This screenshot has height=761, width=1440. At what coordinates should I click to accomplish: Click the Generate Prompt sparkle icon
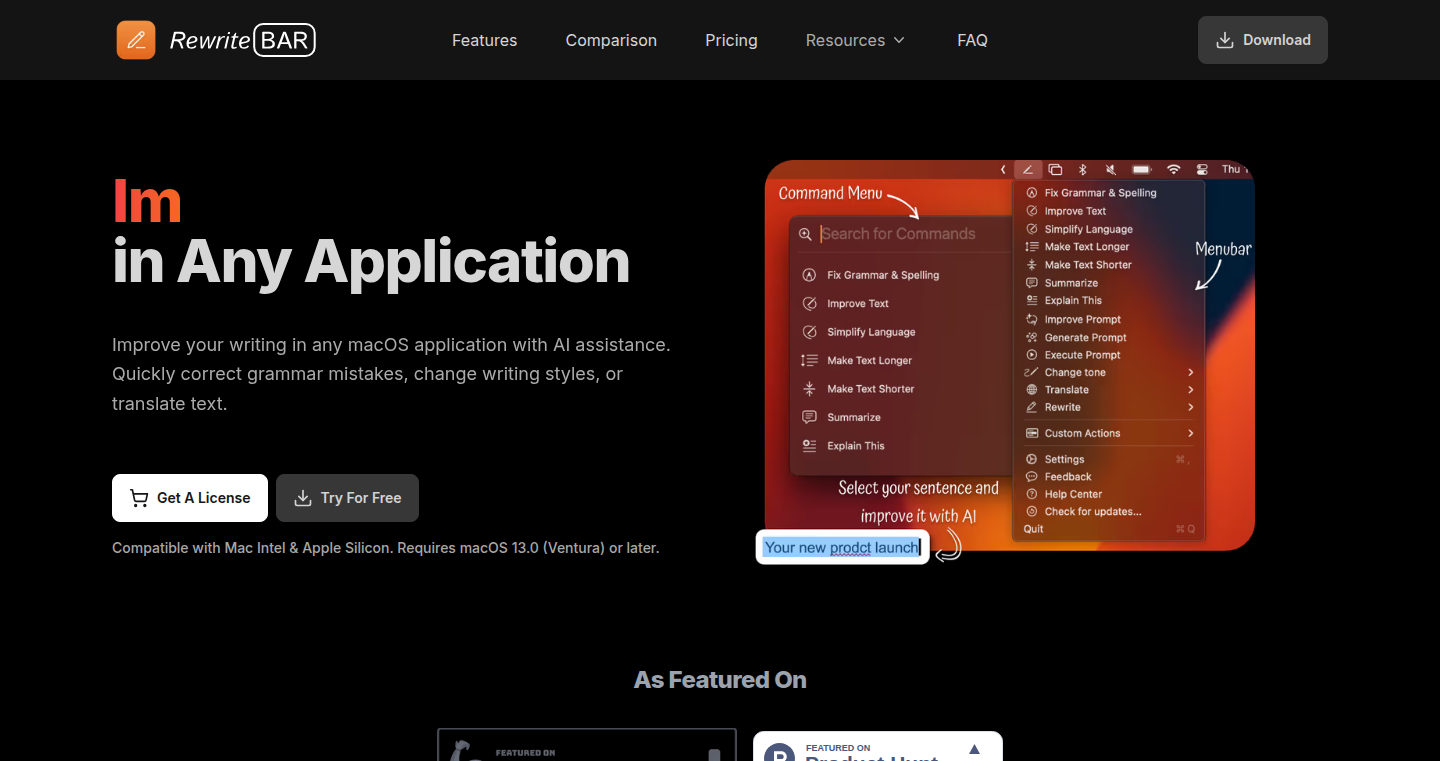click(x=1032, y=337)
